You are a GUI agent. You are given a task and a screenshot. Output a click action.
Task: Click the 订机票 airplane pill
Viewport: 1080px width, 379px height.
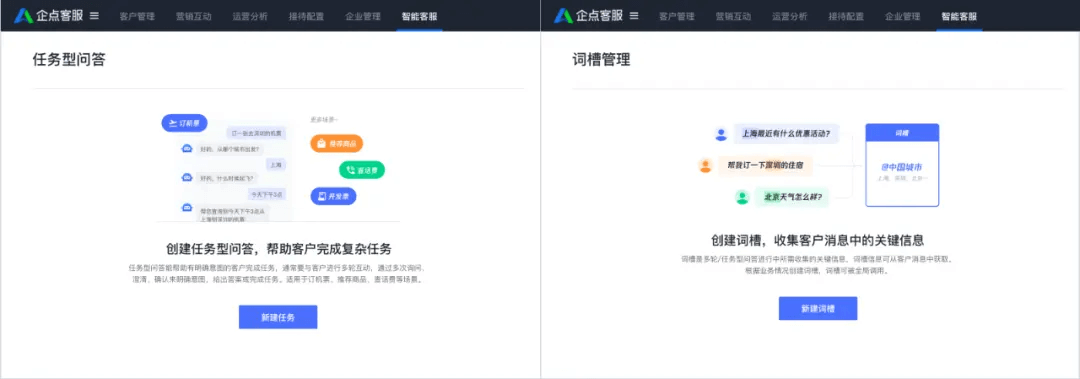click(185, 123)
